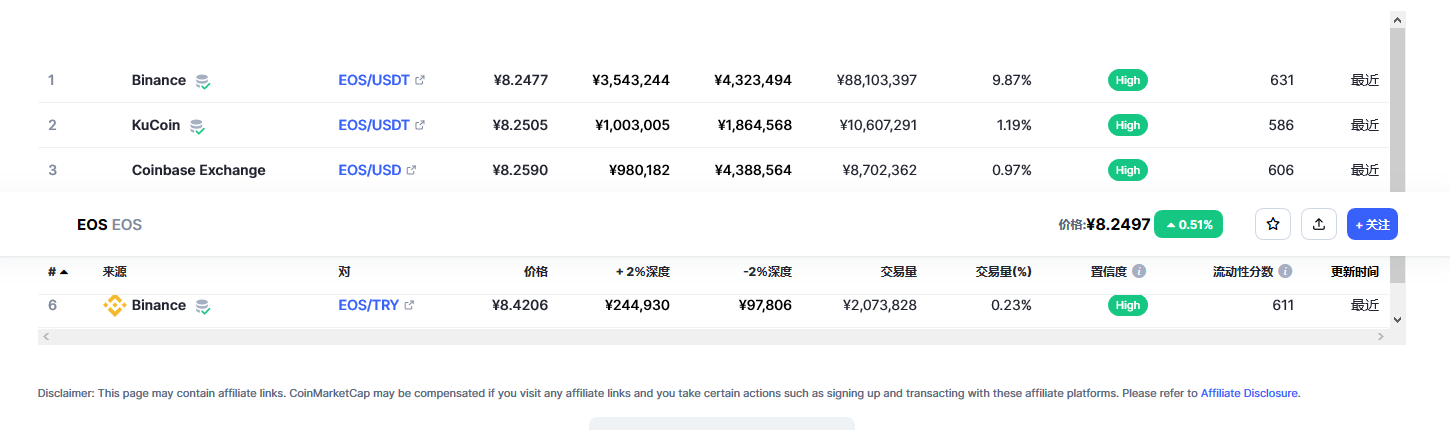
Task: Click the info icon beside 流动性分数 header
Action: pyautogui.click(x=1285, y=271)
